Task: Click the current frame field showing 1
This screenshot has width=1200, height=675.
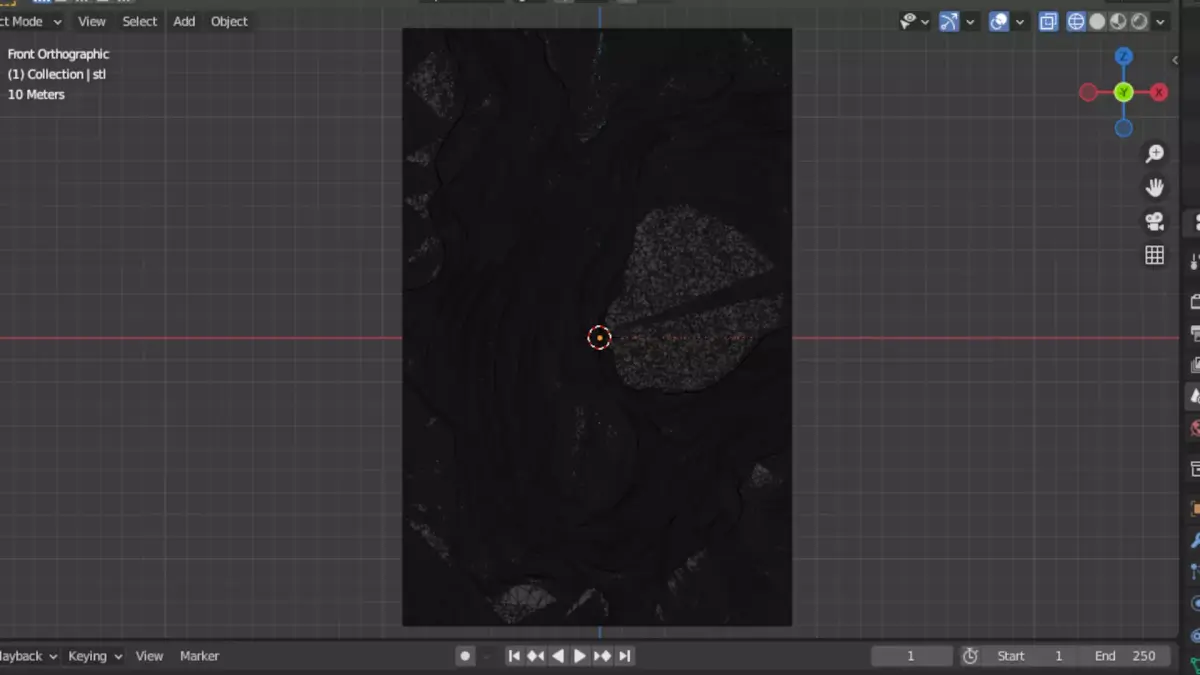Action: [x=911, y=656]
